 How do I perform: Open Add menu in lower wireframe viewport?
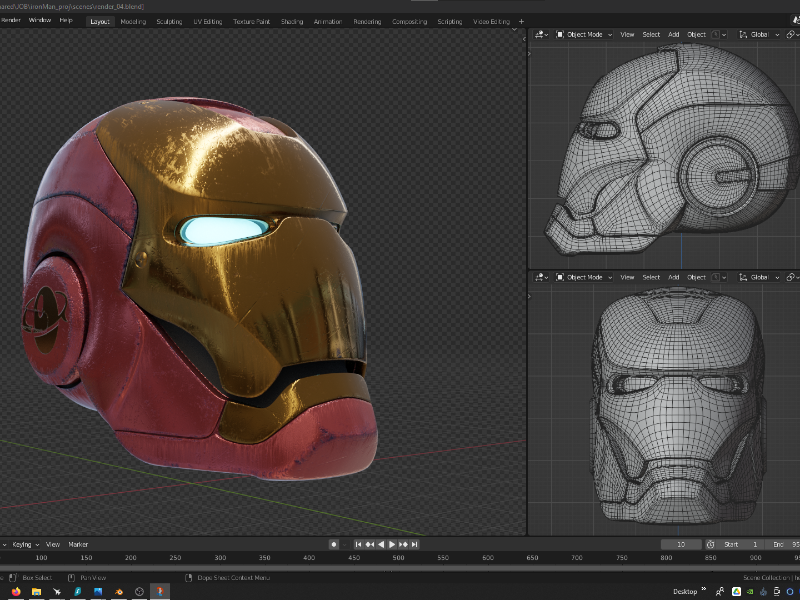(x=673, y=277)
